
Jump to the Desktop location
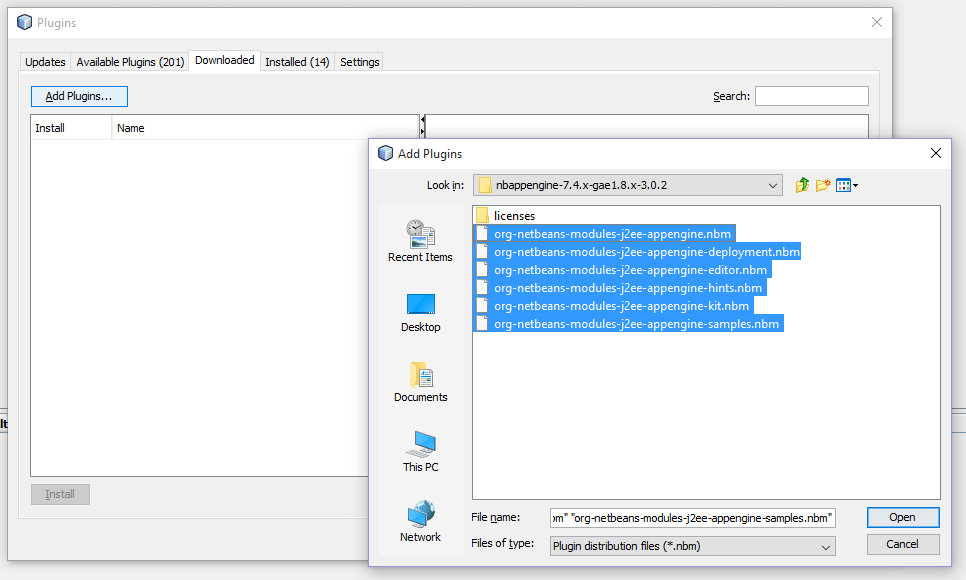click(420, 312)
